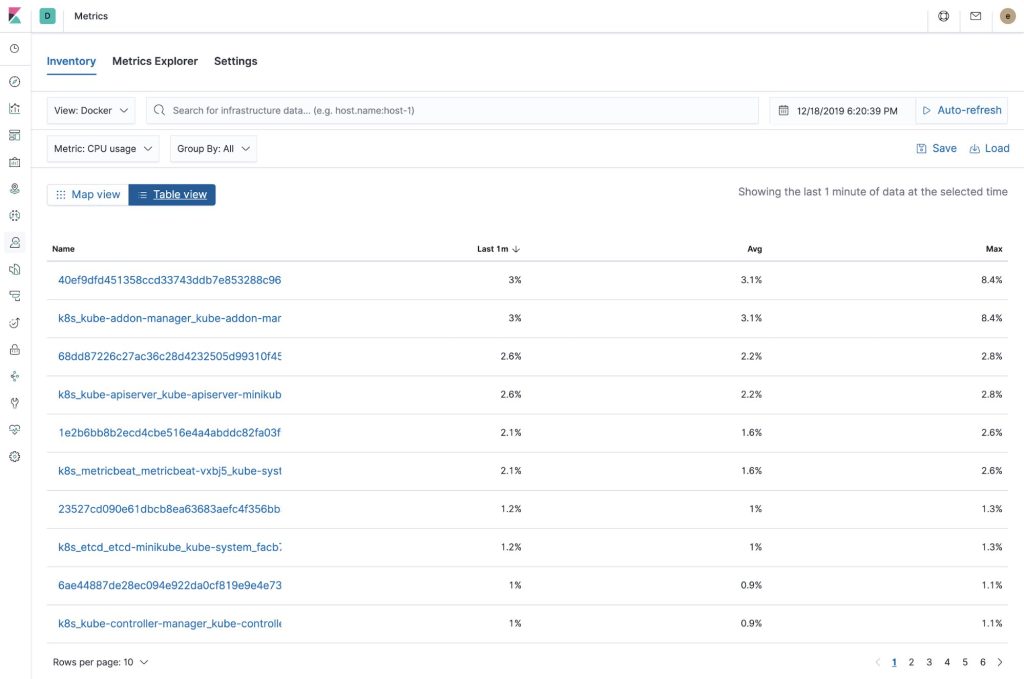This screenshot has width=1024, height=679.
Task: Open Management gear icon
Action: click(14, 456)
